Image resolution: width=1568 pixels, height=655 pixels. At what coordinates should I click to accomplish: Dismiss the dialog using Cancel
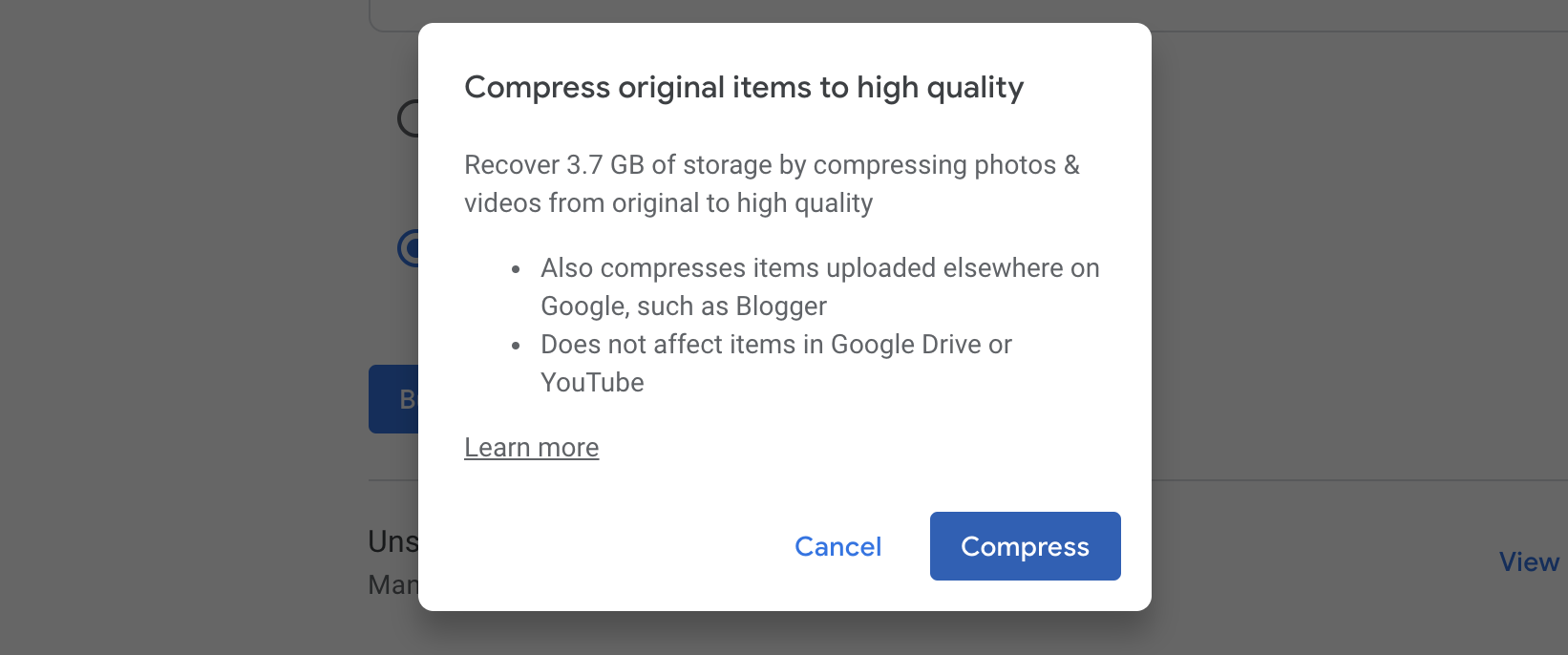tap(837, 546)
